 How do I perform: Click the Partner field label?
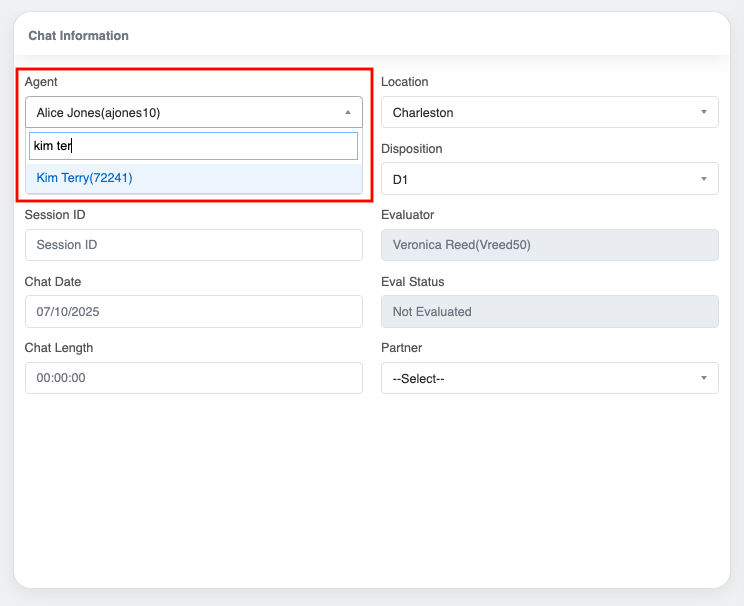tap(401, 348)
